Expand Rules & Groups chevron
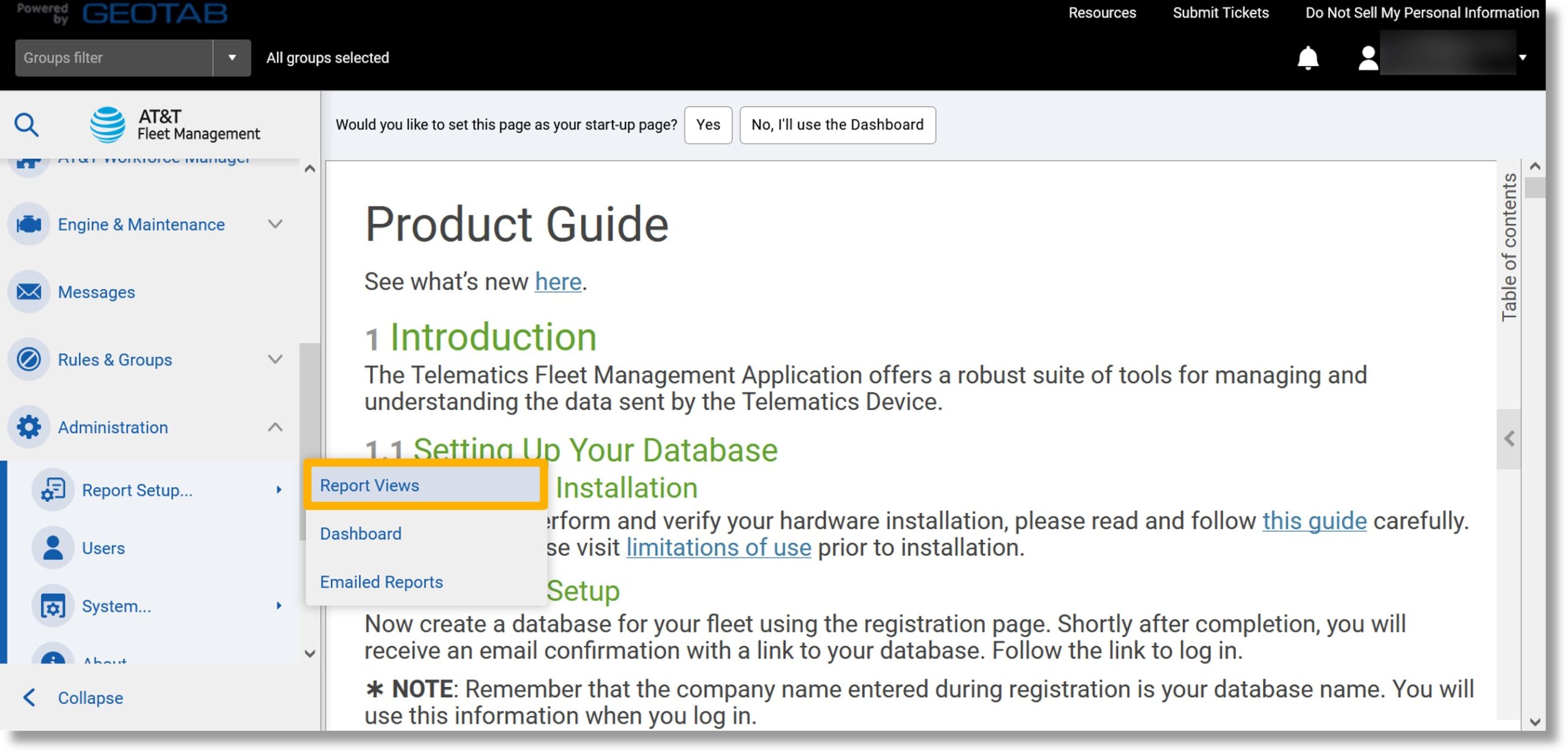The width and height of the screenshot is (1568, 753). (276, 359)
